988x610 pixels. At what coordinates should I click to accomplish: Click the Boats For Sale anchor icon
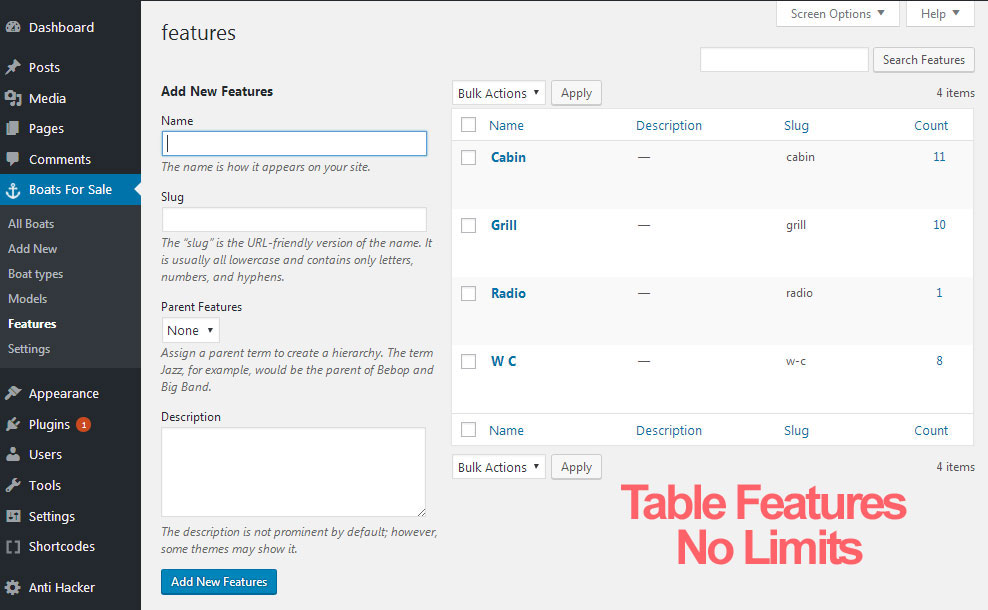click(13, 190)
